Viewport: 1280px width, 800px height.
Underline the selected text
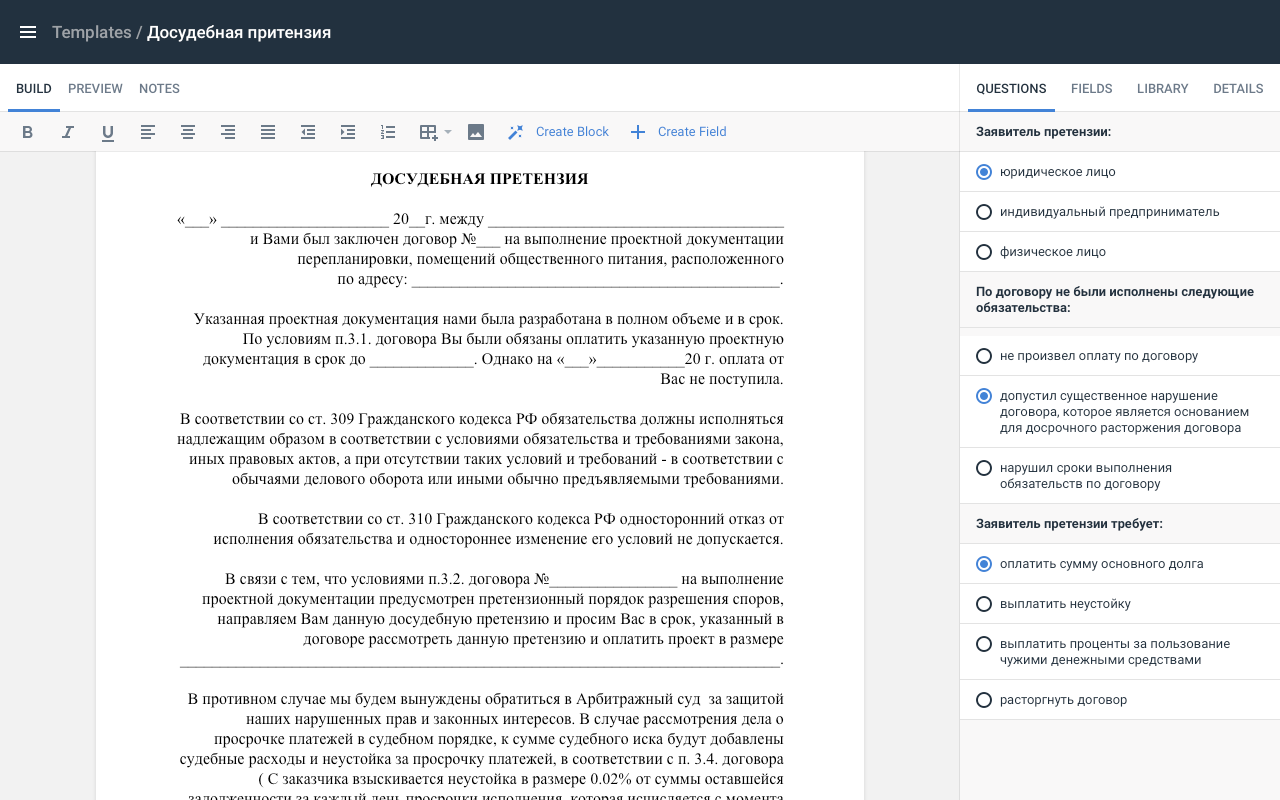[108, 132]
